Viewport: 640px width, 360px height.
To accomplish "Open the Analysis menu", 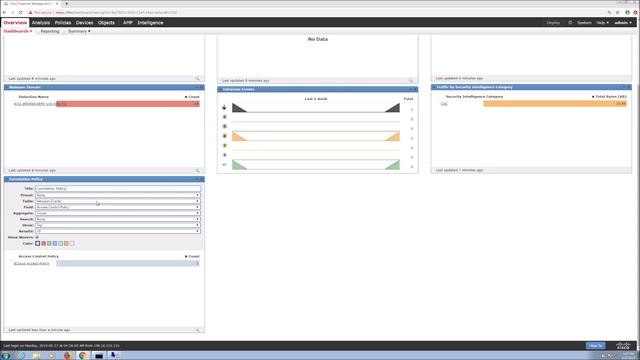I will (41, 22).
